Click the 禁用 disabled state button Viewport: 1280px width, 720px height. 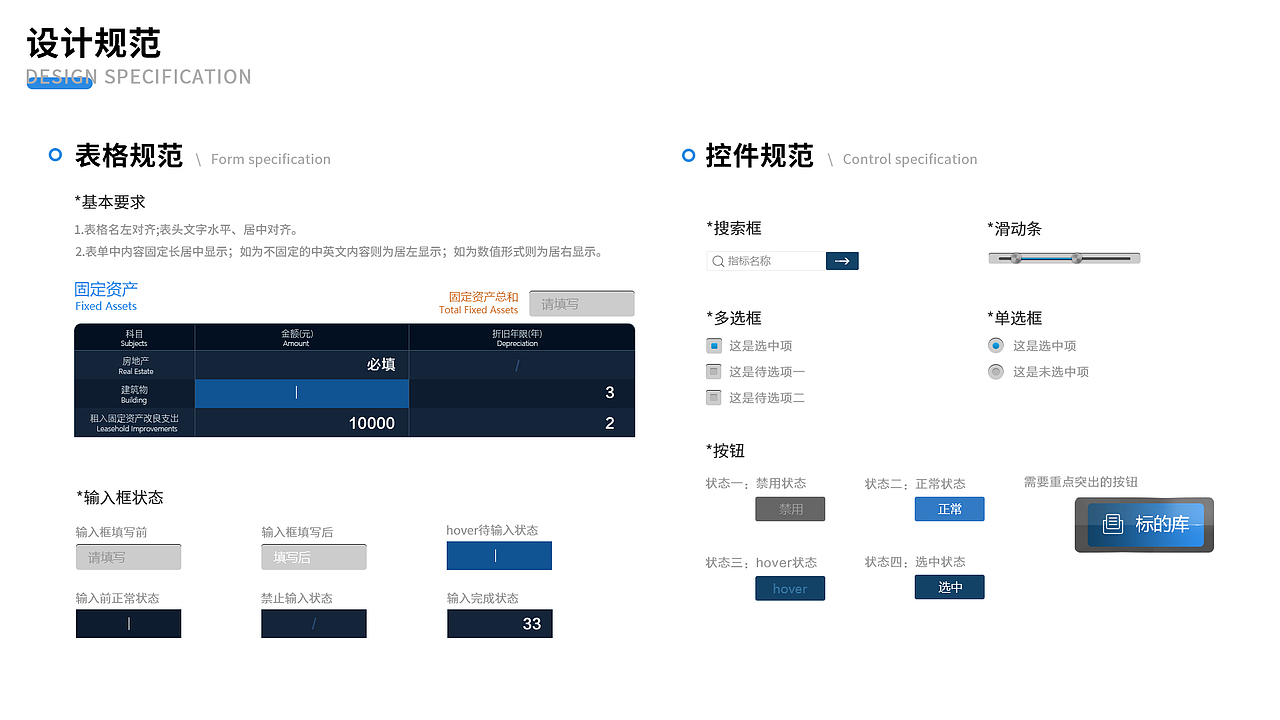[x=790, y=509]
